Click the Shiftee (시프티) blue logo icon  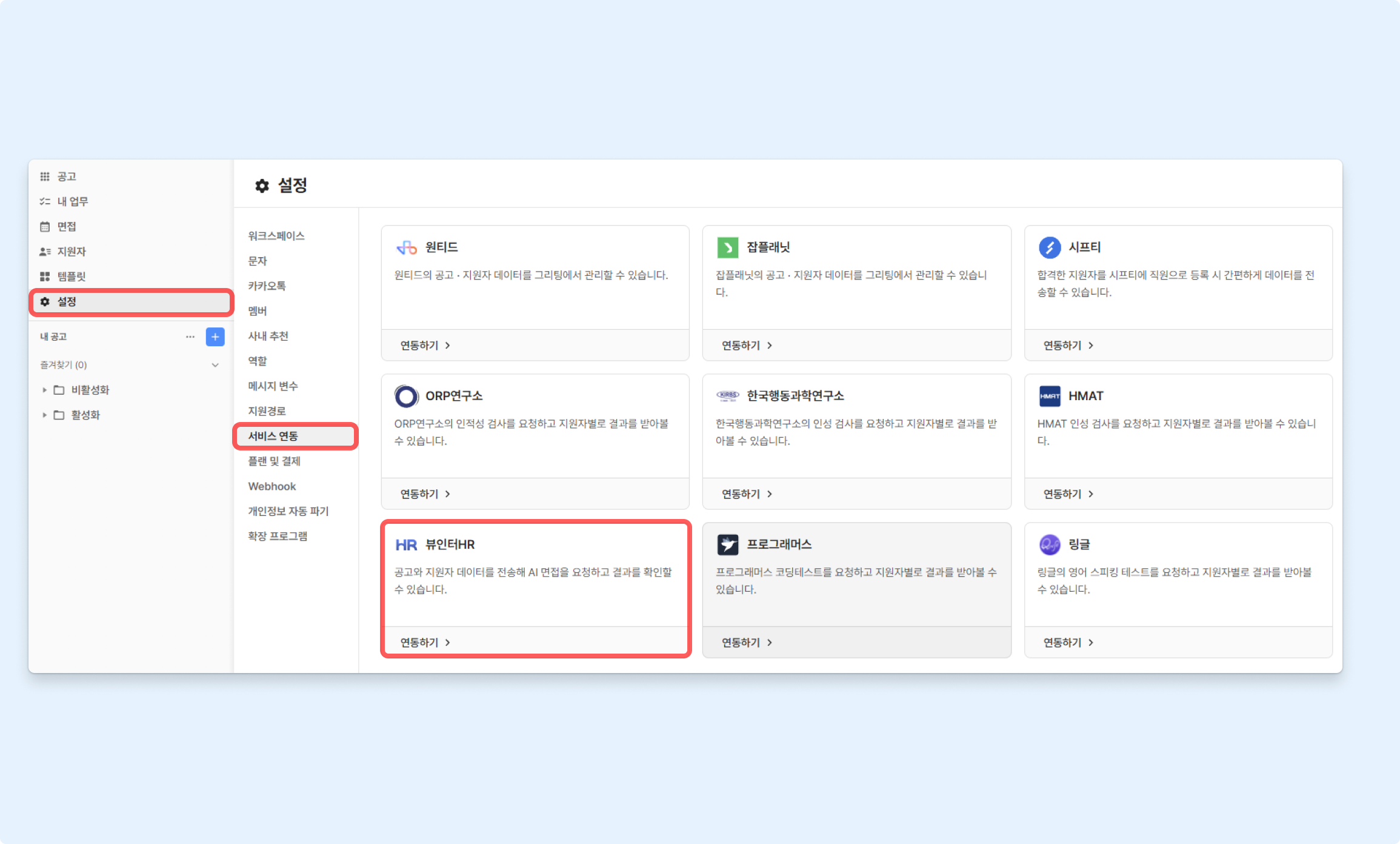pos(1049,247)
